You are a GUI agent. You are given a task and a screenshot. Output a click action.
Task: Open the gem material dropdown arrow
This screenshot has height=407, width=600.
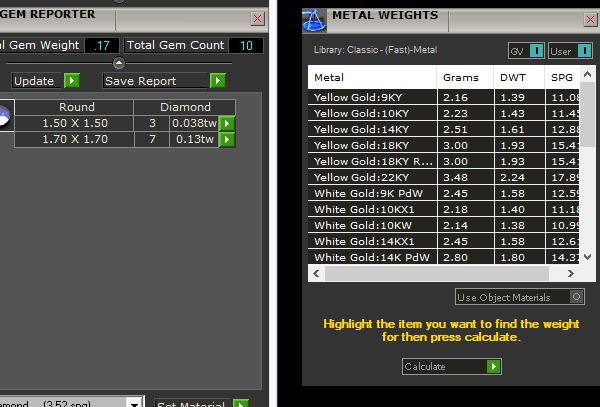tap(134, 402)
